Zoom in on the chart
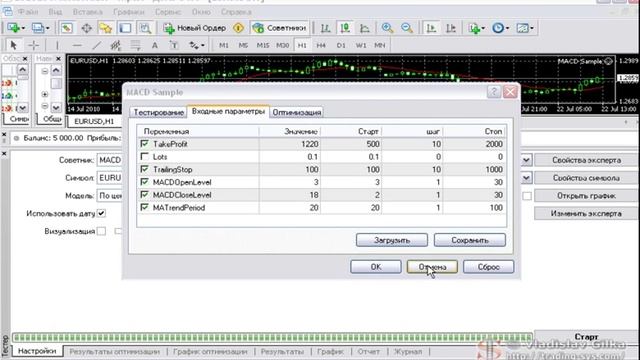This screenshot has height=360, width=640. tap(387, 28)
